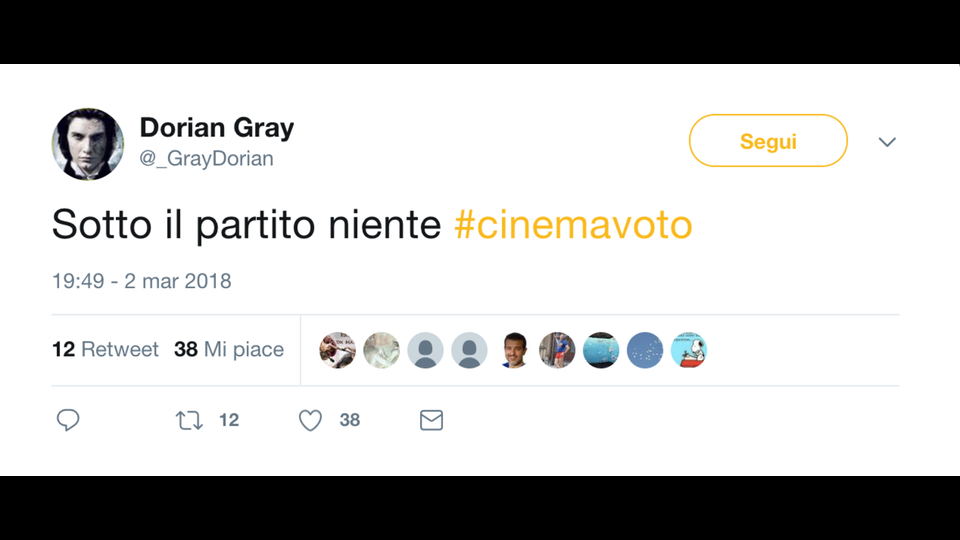The image size is (960, 540).
Task: Open the aquarium-like teal avatar
Action: (601, 350)
